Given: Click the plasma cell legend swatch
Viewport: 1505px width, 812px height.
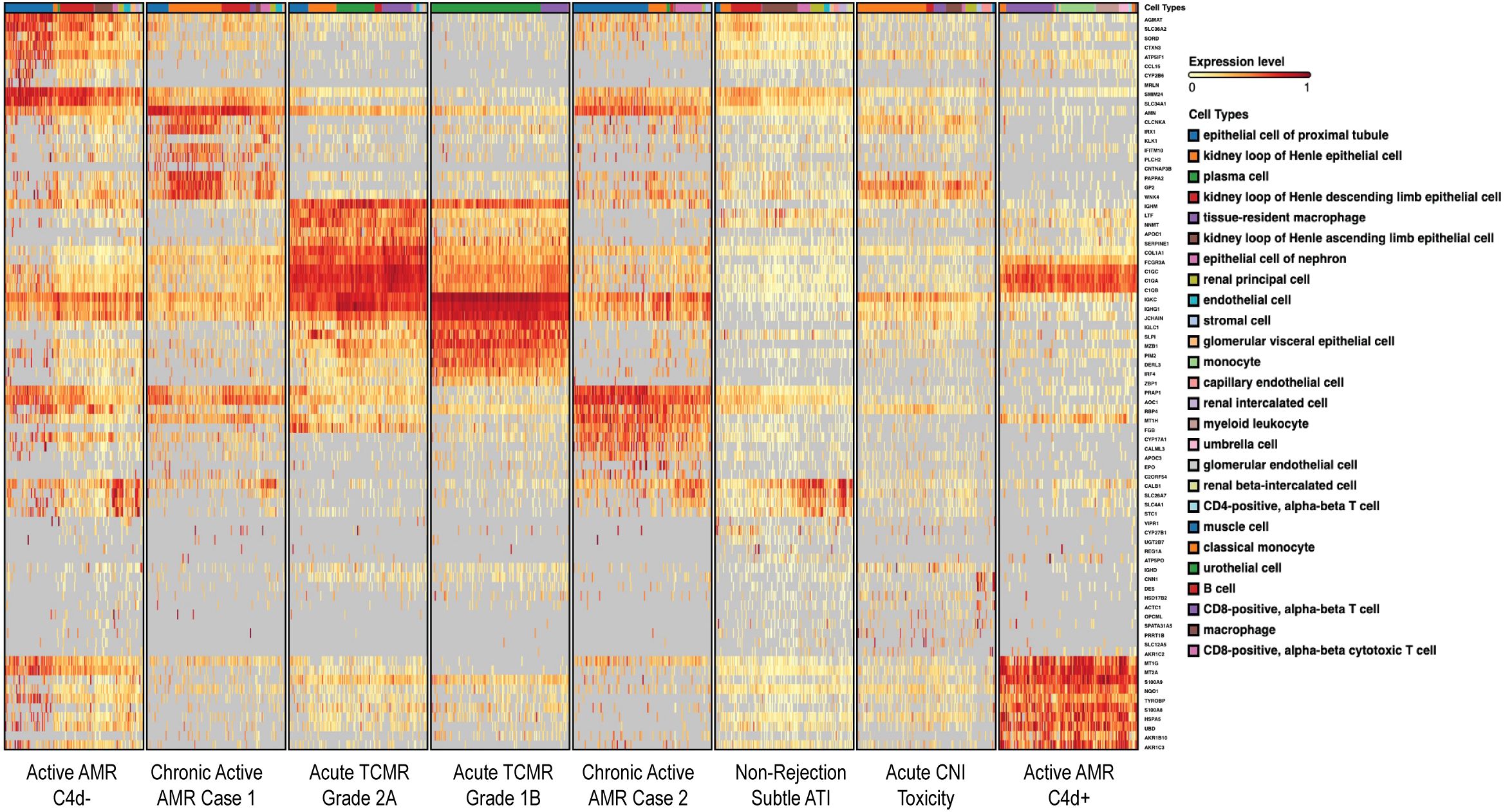Looking at the screenshot, I should 1193,176.
